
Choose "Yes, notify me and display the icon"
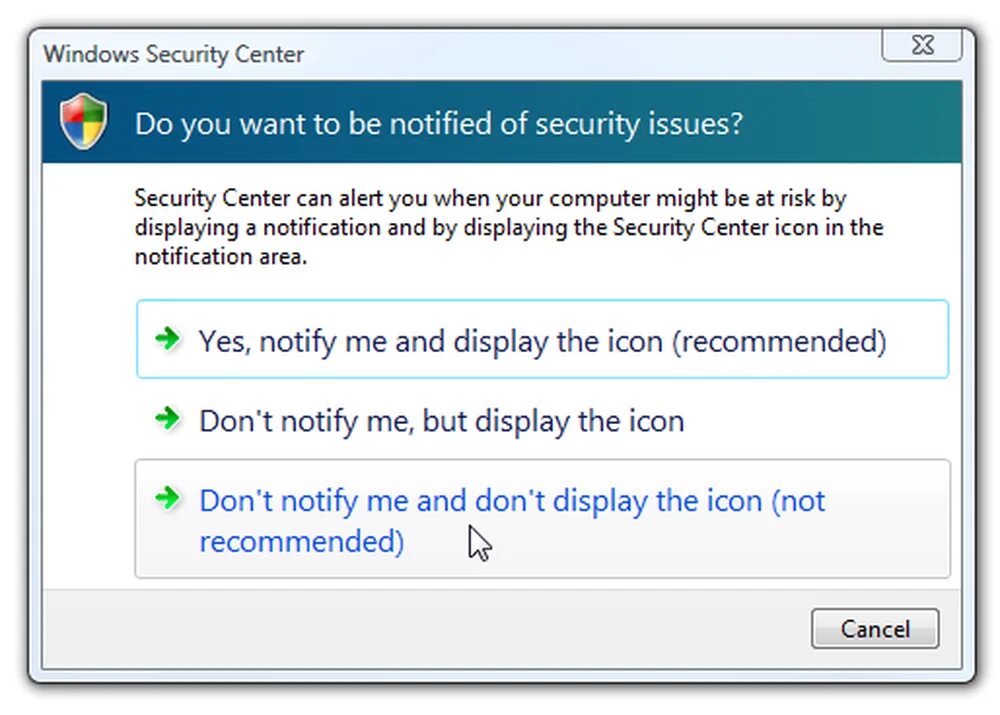(542, 339)
